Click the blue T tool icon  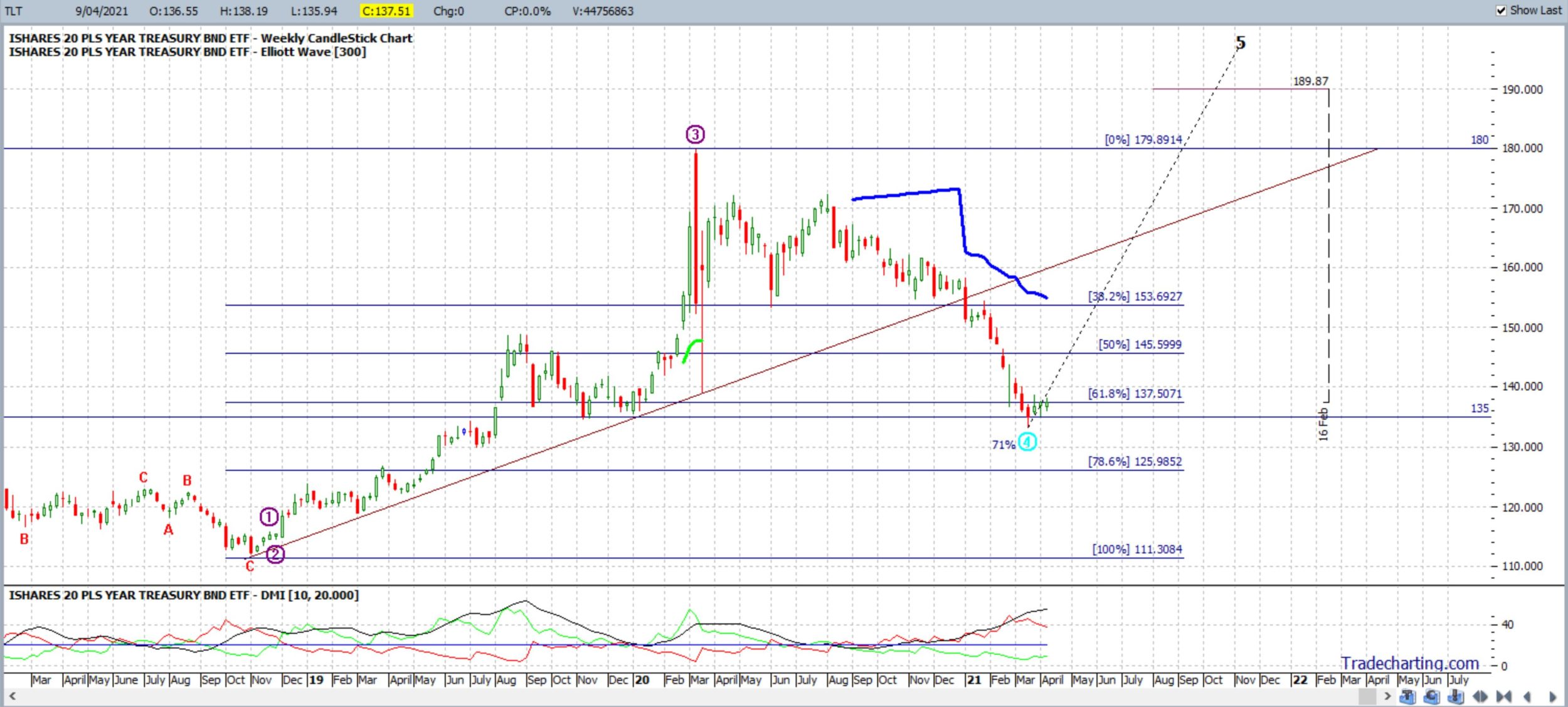pyautogui.click(x=1407, y=696)
